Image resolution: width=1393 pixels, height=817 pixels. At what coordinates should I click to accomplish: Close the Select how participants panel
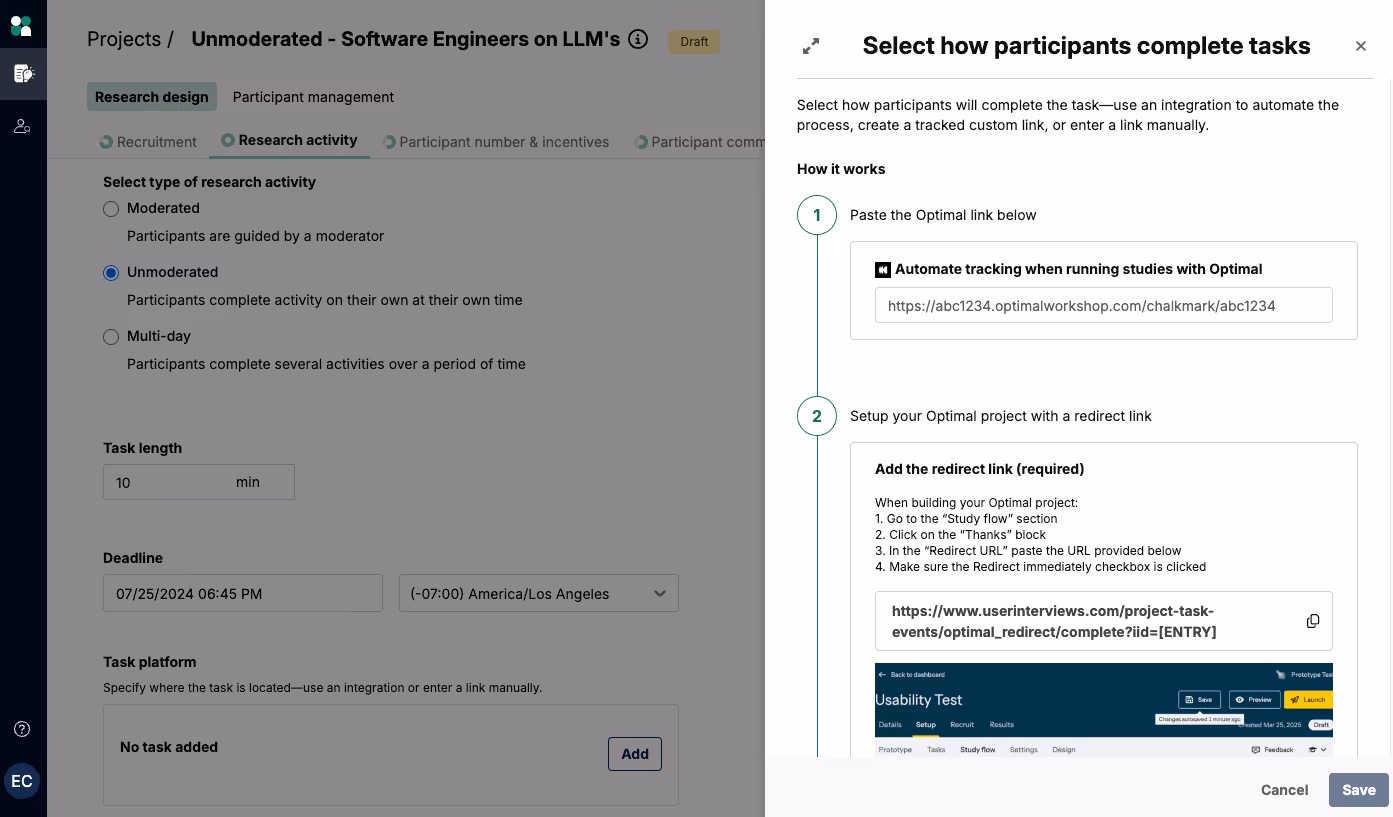pyautogui.click(x=1360, y=46)
